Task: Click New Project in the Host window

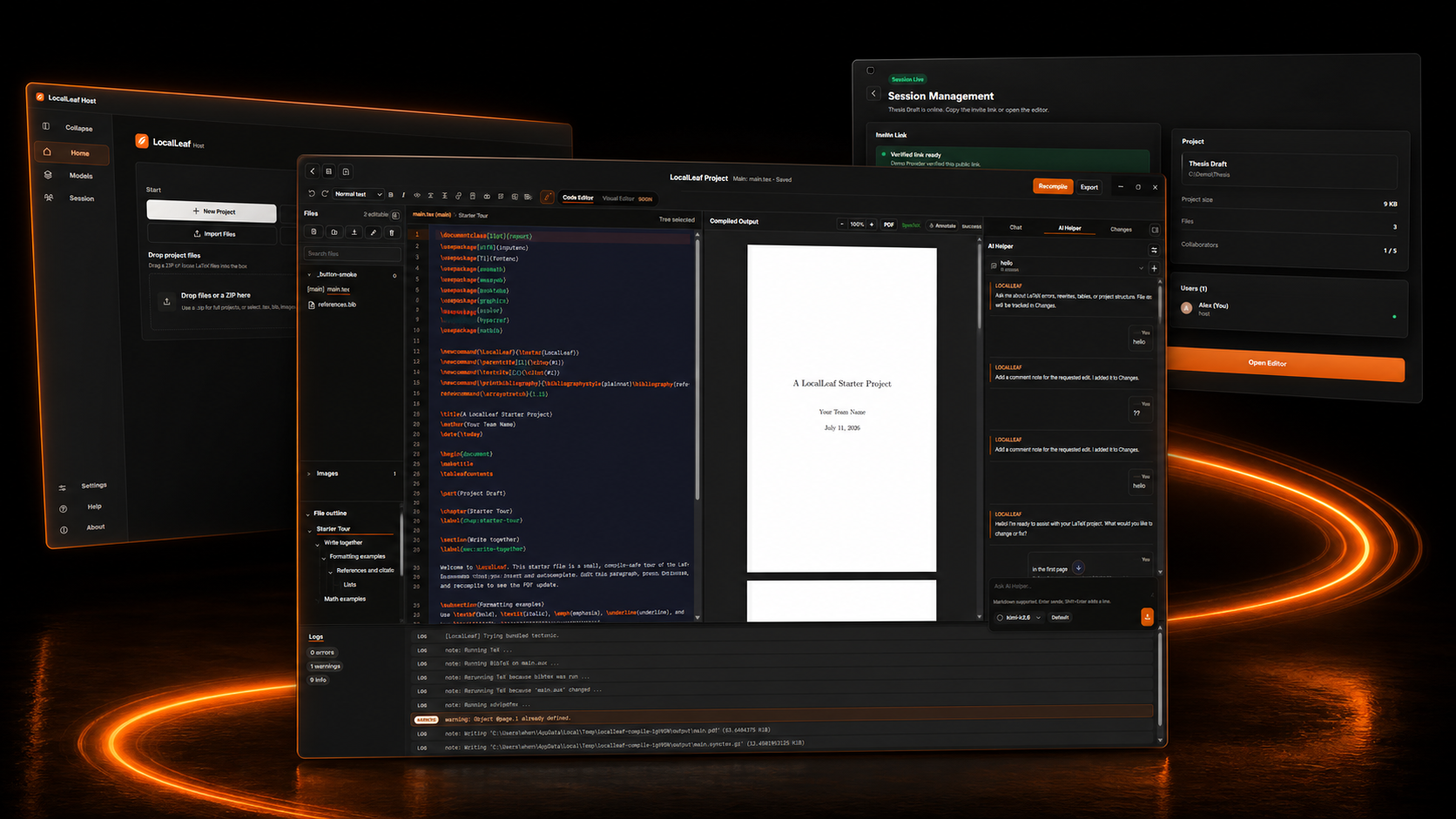Action: click(x=212, y=211)
